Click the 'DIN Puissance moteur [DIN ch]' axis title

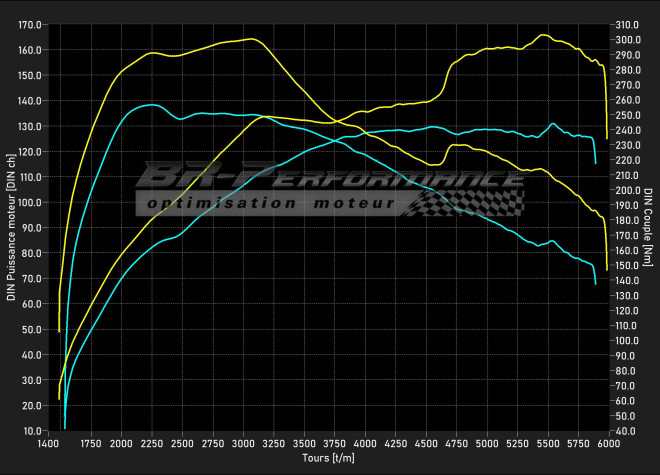pyautogui.click(x=10, y=228)
